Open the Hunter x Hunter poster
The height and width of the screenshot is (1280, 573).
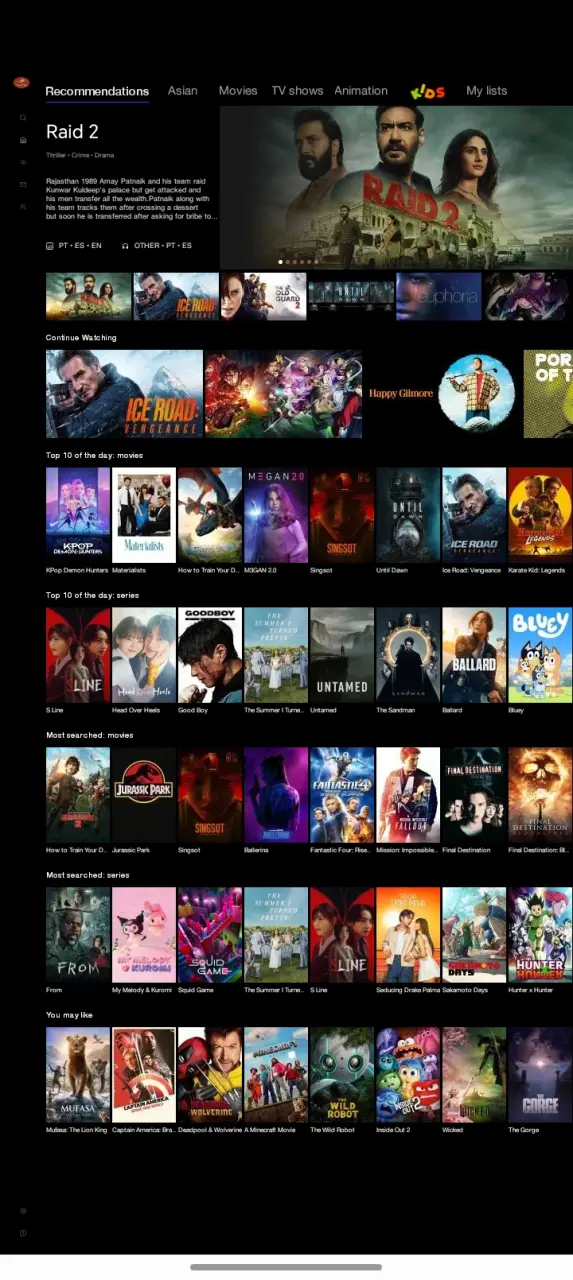click(x=540, y=935)
